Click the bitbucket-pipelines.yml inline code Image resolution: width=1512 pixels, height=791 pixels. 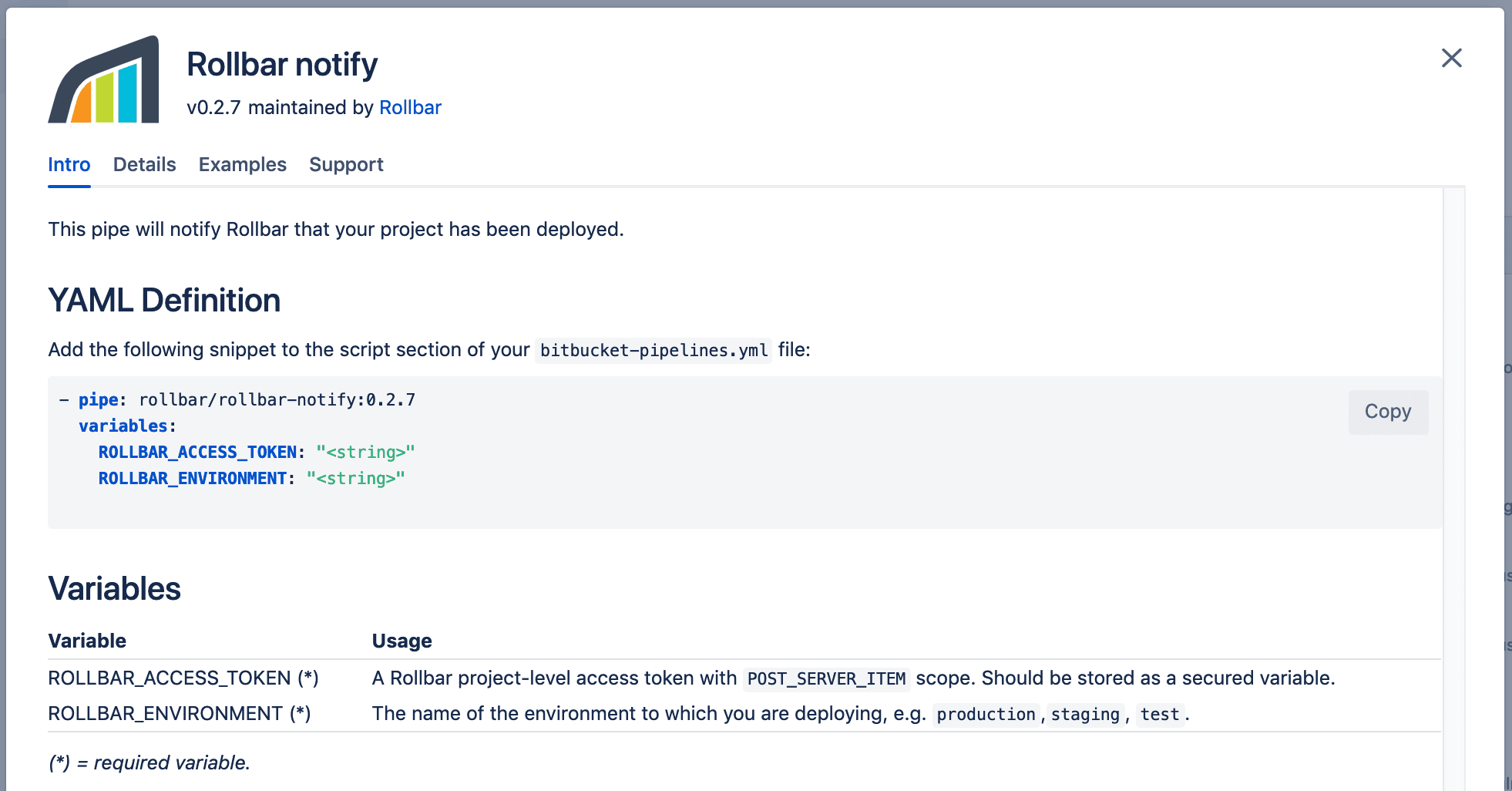pos(654,350)
